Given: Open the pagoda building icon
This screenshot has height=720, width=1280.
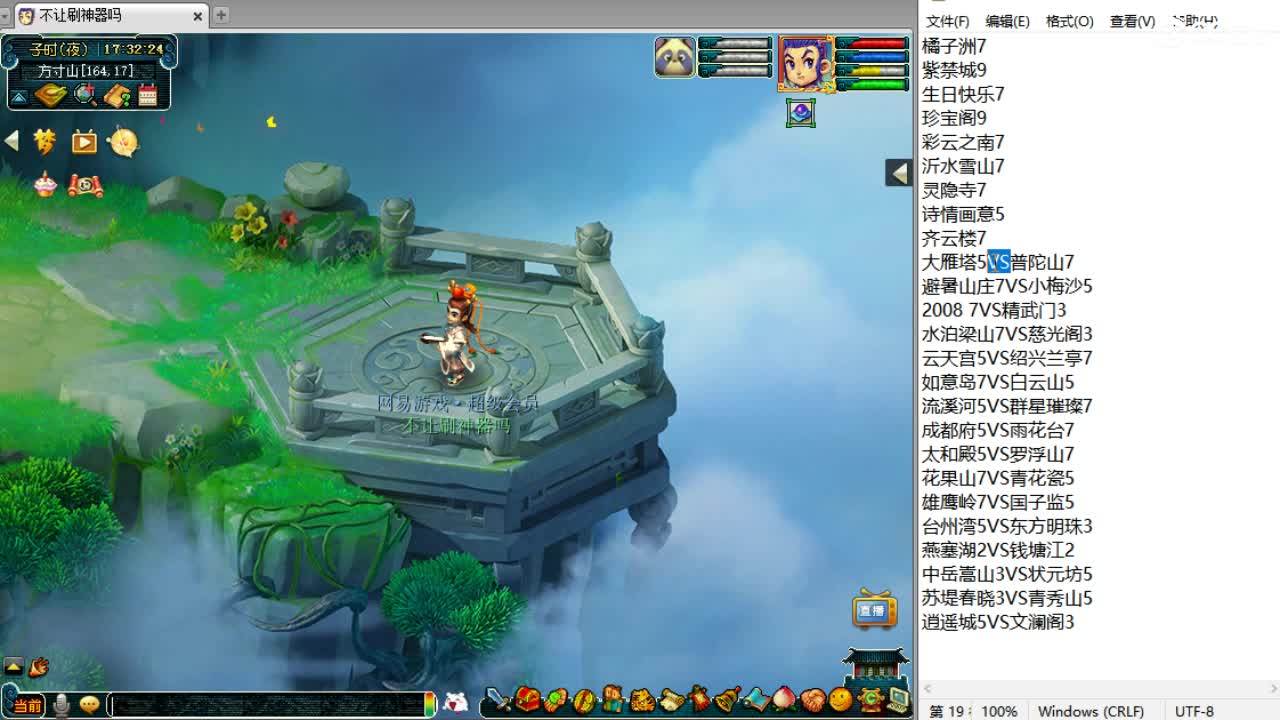Looking at the screenshot, I should [875, 665].
